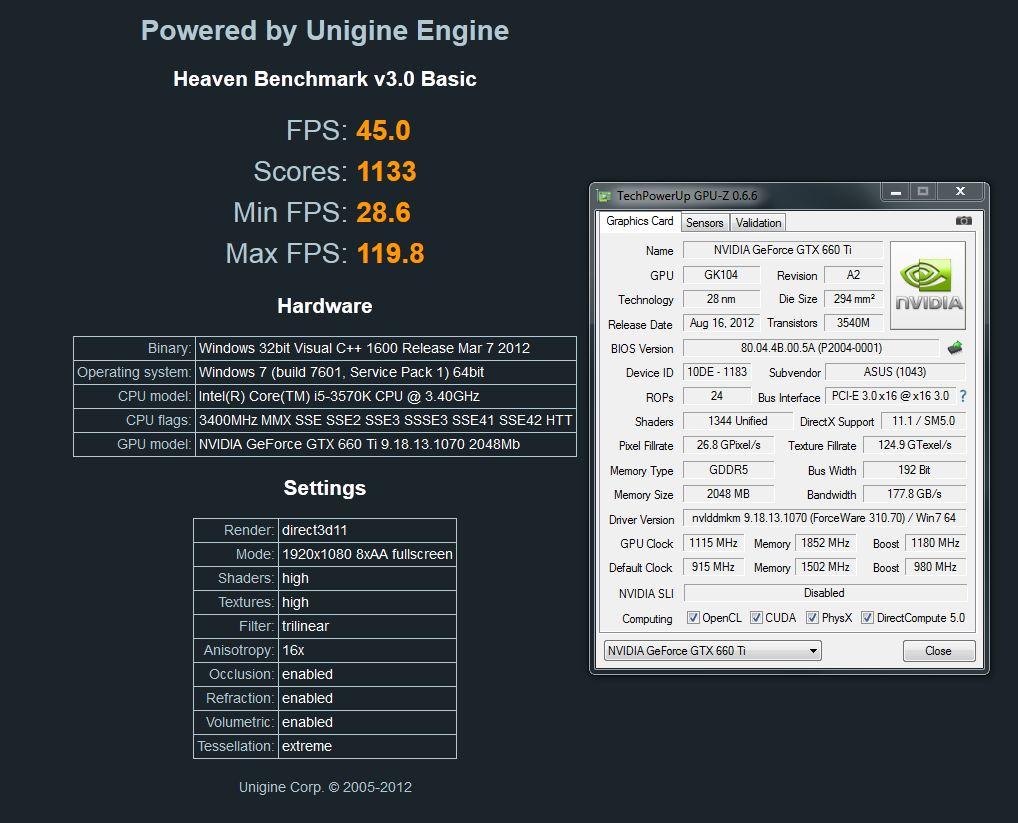Click the Bandwidth value 177.8 GB/s
1018x823 pixels.
pos(915,494)
